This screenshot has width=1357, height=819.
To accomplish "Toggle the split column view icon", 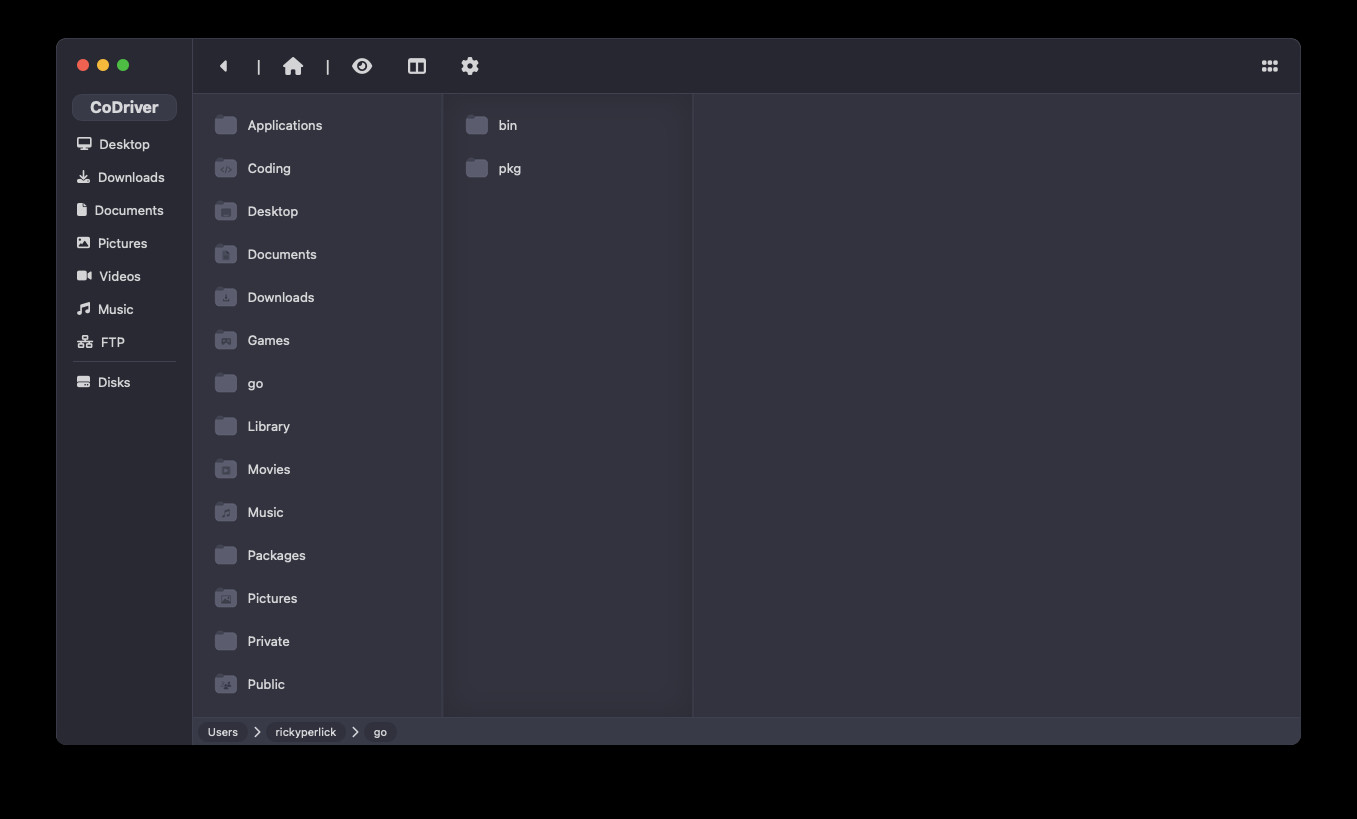I will tap(417, 66).
